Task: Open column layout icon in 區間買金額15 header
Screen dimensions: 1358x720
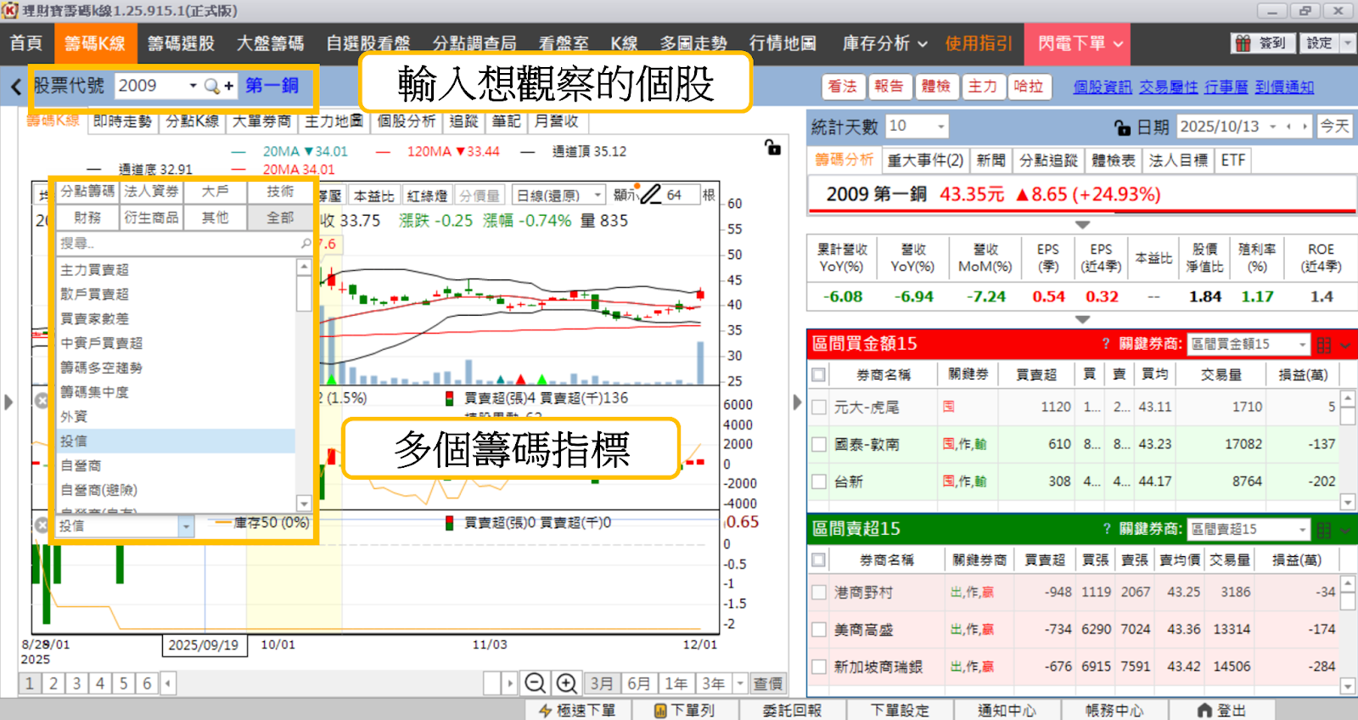Action: pyautogui.click(x=1324, y=344)
